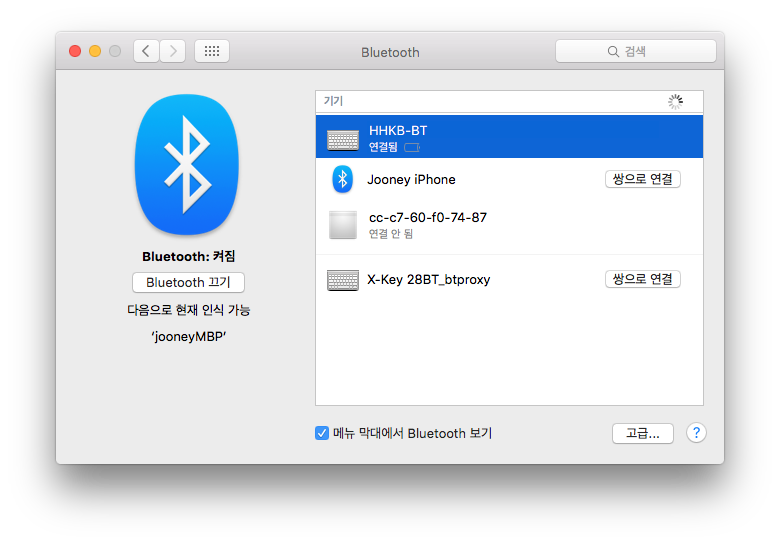Viewport: 780px width, 544px height.
Task: Open the advanced options 고급... button
Action: (x=643, y=434)
